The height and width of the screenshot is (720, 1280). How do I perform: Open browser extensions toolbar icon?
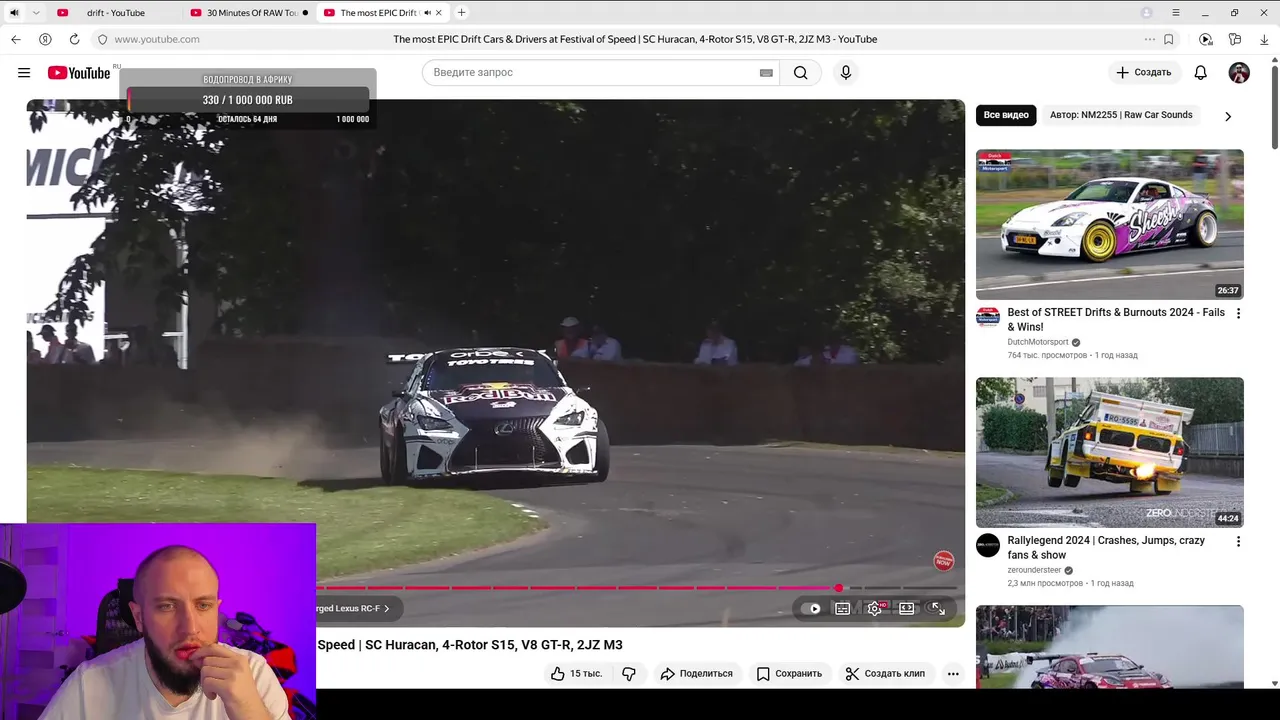(1236, 39)
